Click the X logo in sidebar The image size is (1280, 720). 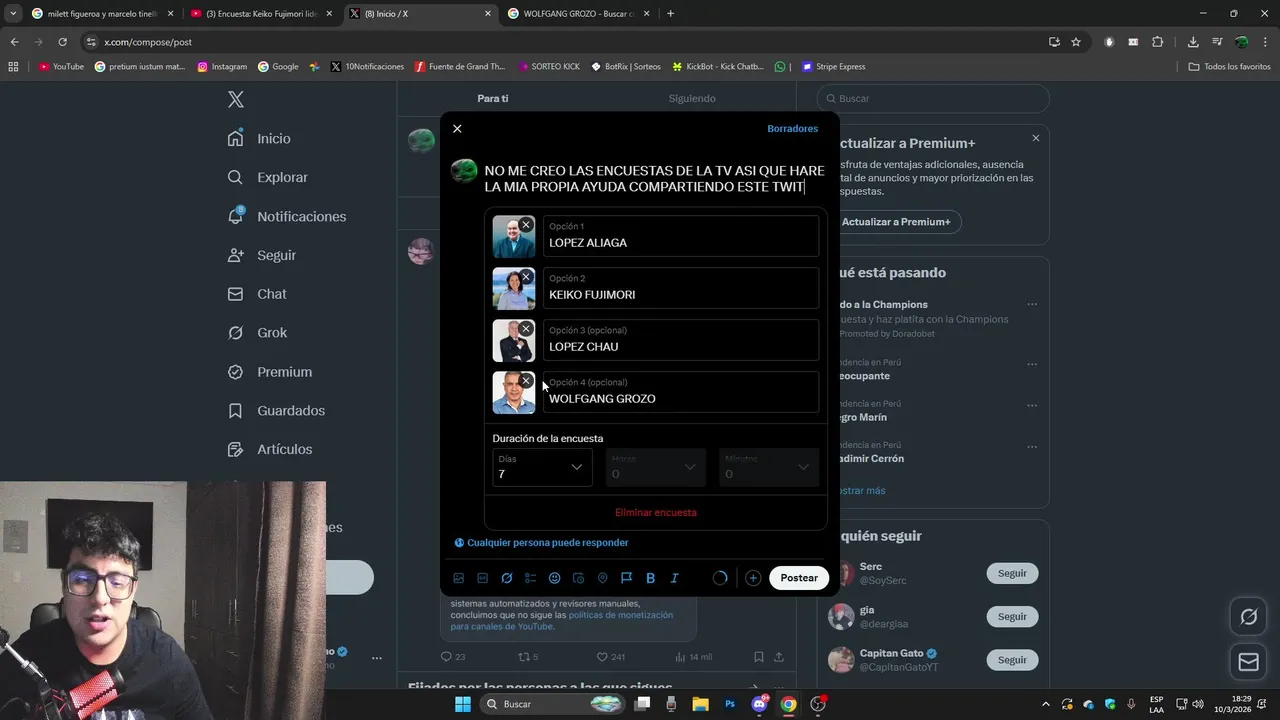(x=236, y=99)
